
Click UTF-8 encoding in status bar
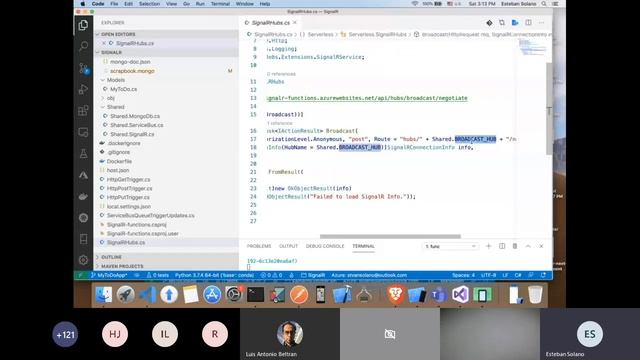coord(489,275)
